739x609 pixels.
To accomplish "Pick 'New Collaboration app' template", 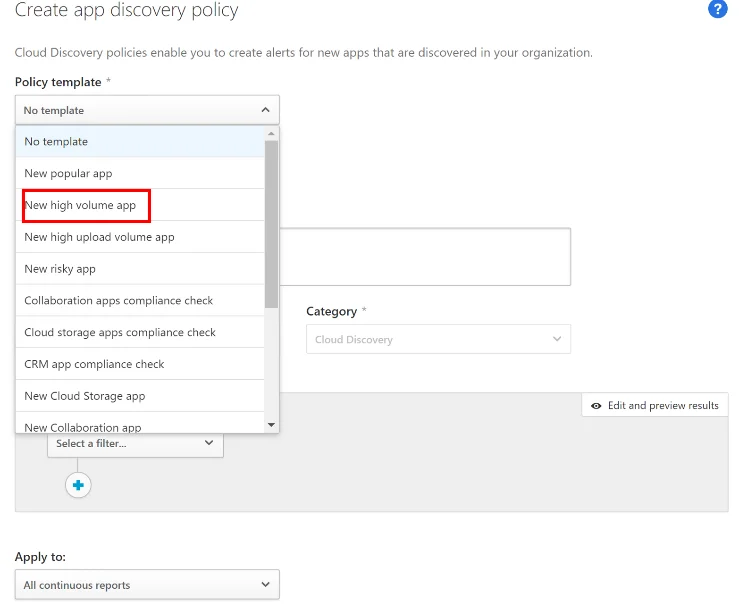I will 140,424.
